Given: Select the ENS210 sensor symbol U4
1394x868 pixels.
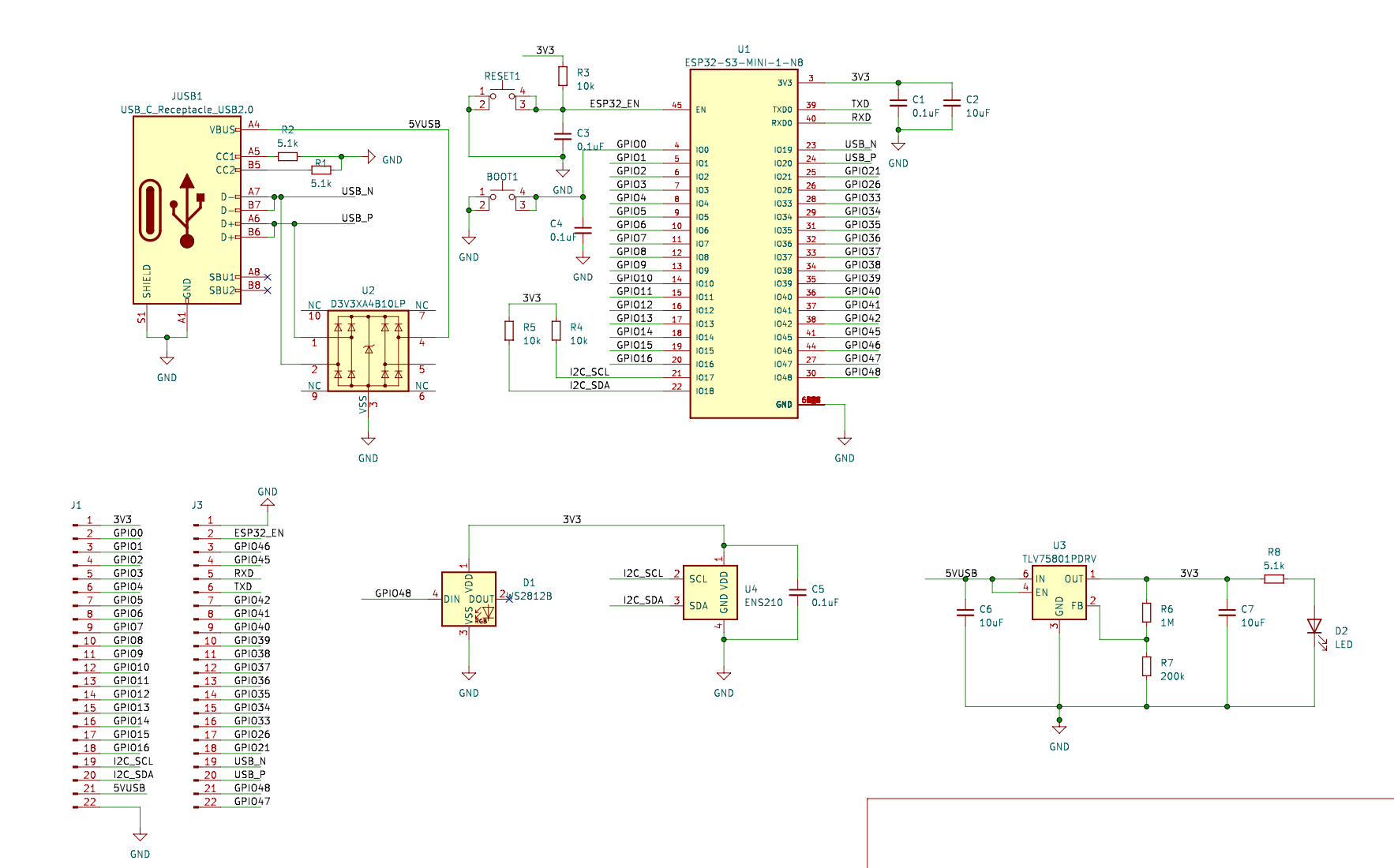Looking at the screenshot, I should click(x=710, y=593).
